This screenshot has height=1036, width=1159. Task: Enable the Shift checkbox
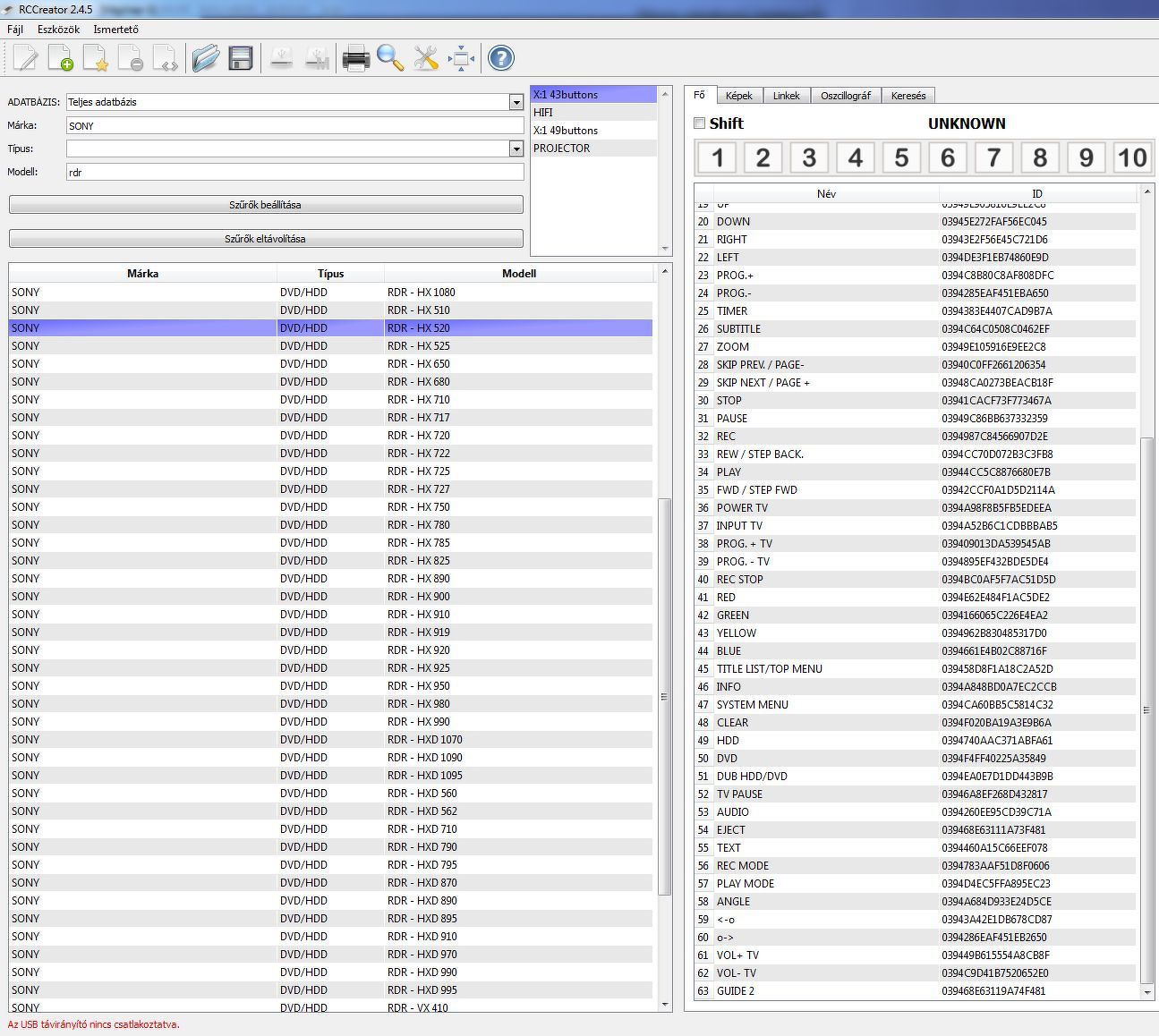(700, 123)
